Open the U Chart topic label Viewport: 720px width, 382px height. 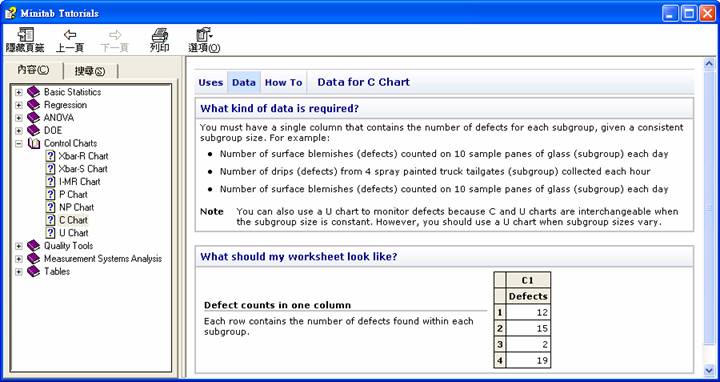pos(73,233)
